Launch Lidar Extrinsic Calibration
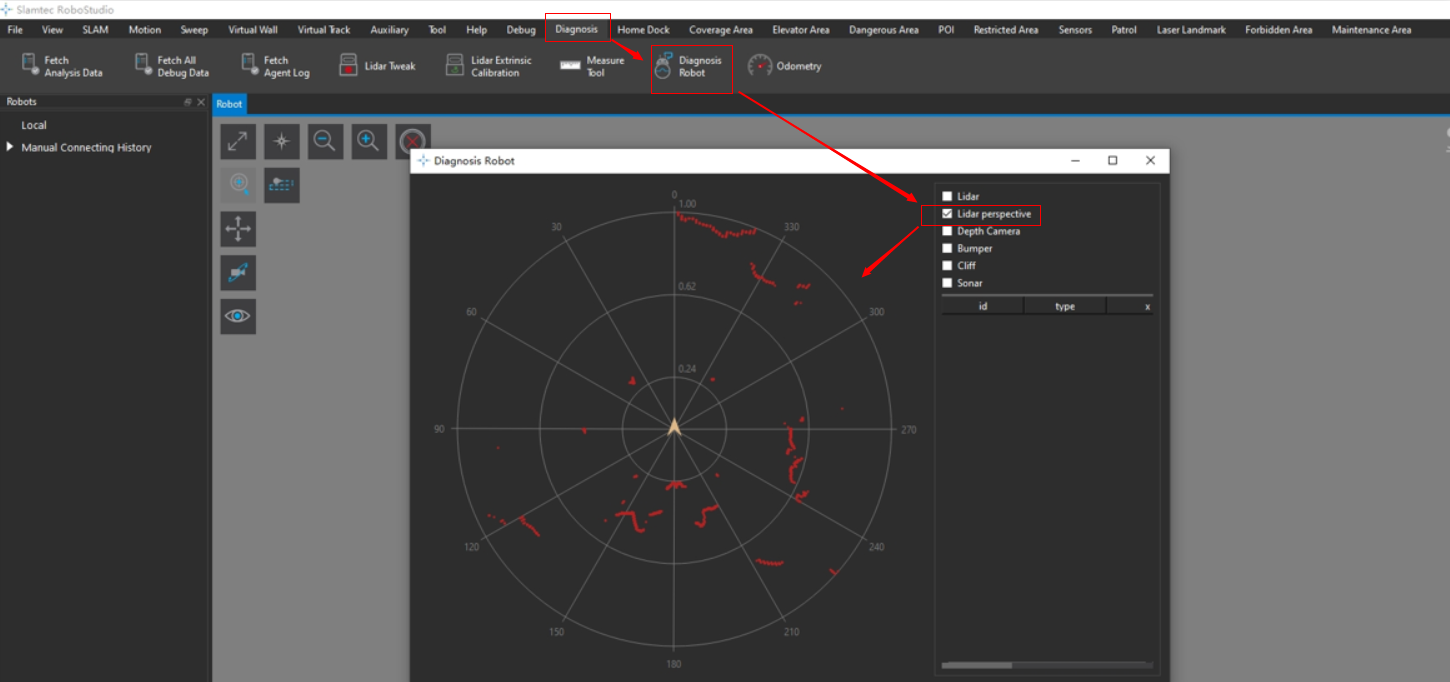Viewport: 1450px width, 682px height. click(489, 66)
